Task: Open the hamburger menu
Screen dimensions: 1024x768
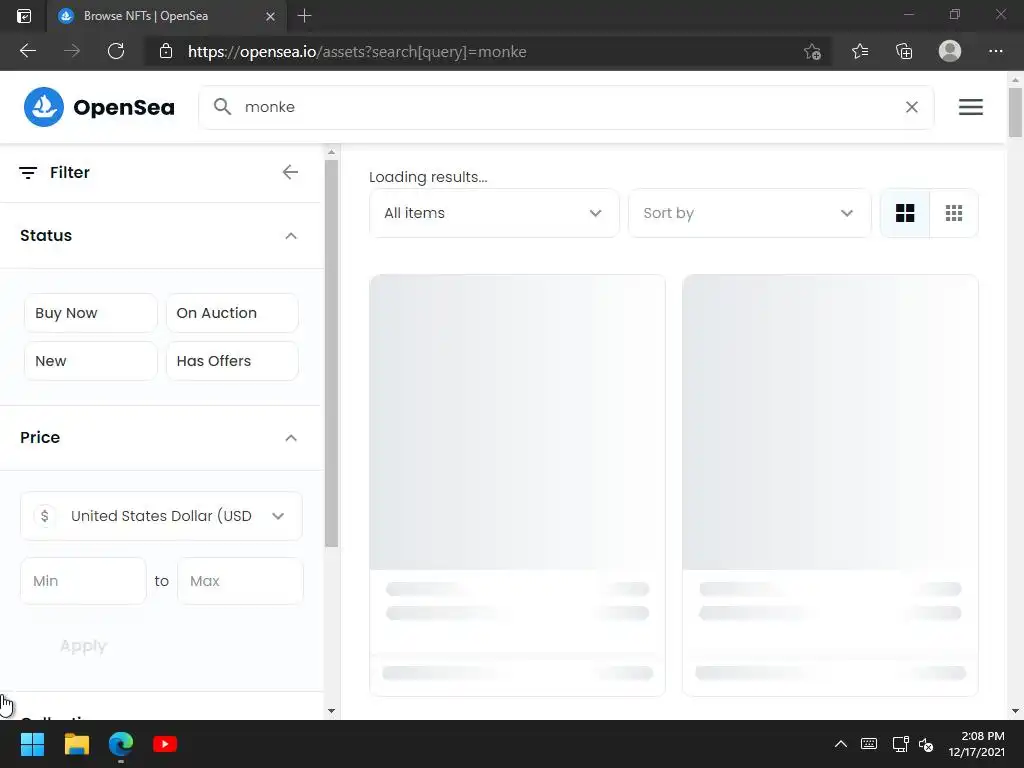Action: coord(970,107)
